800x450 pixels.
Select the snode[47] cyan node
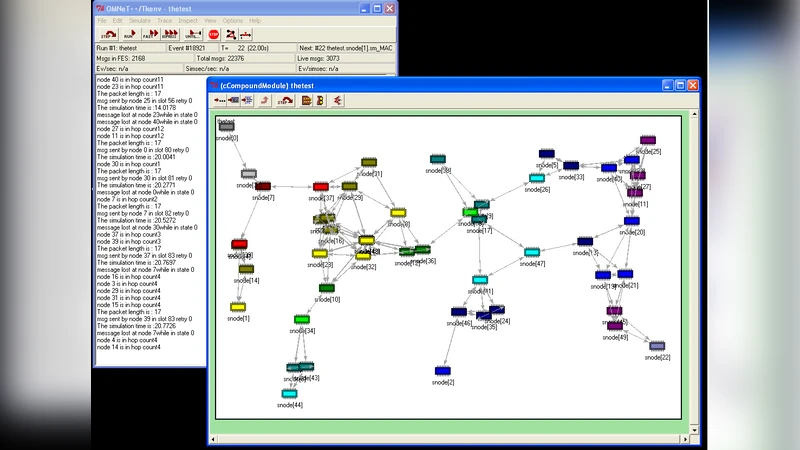(x=532, y=253)
